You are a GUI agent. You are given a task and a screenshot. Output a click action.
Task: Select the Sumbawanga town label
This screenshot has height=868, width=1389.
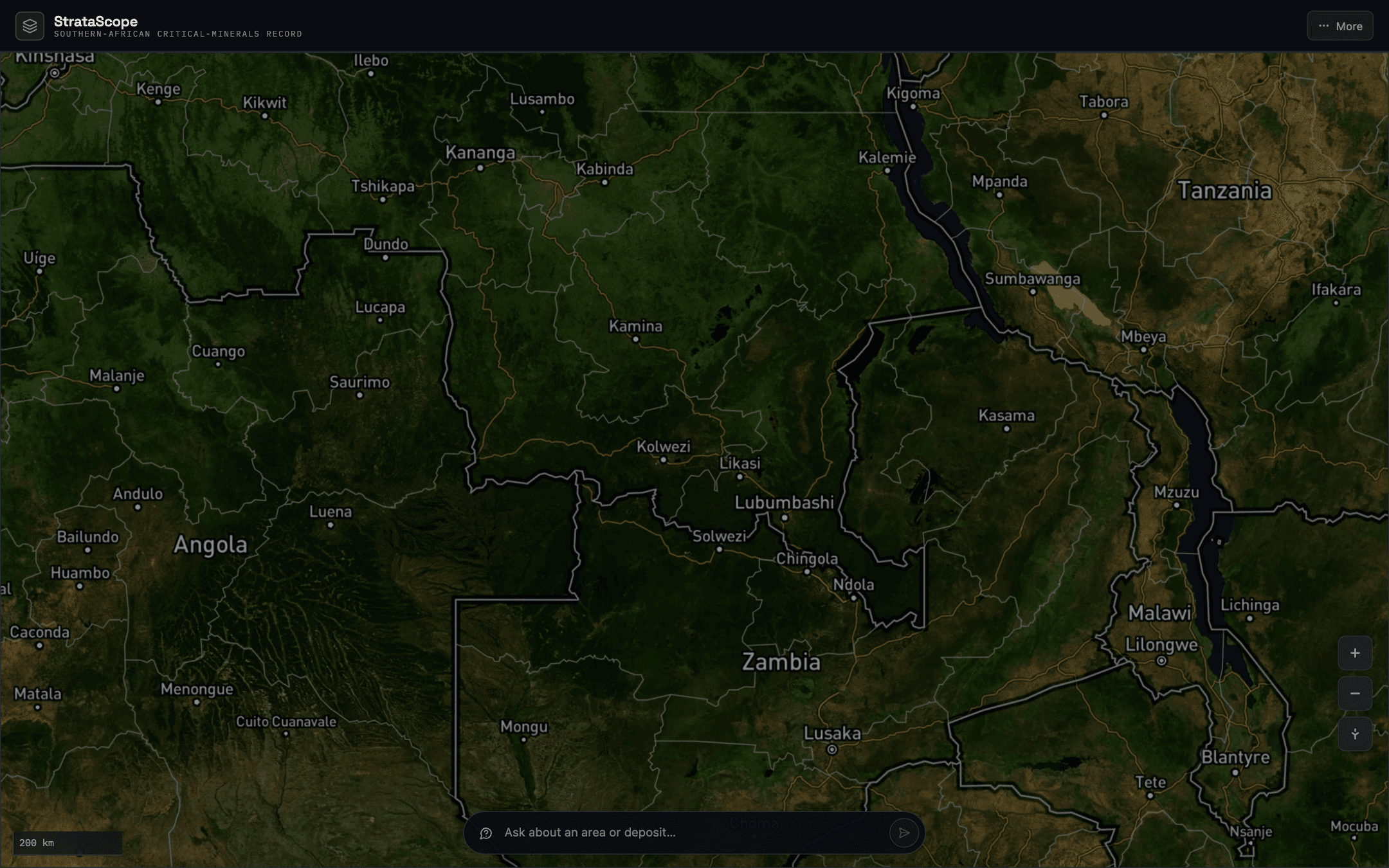tap(1032, 279)
